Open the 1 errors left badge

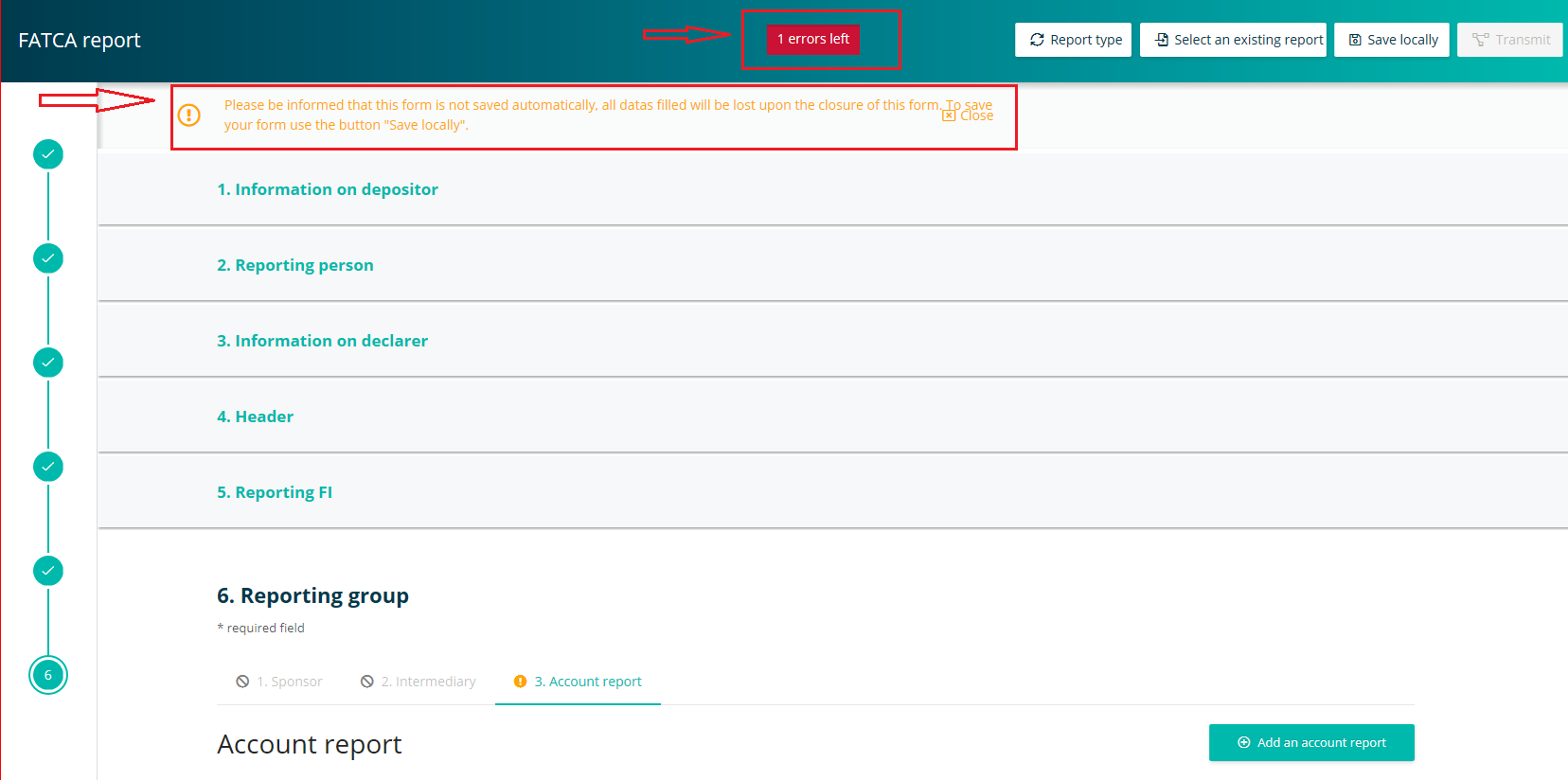click(x=812, y=39)
